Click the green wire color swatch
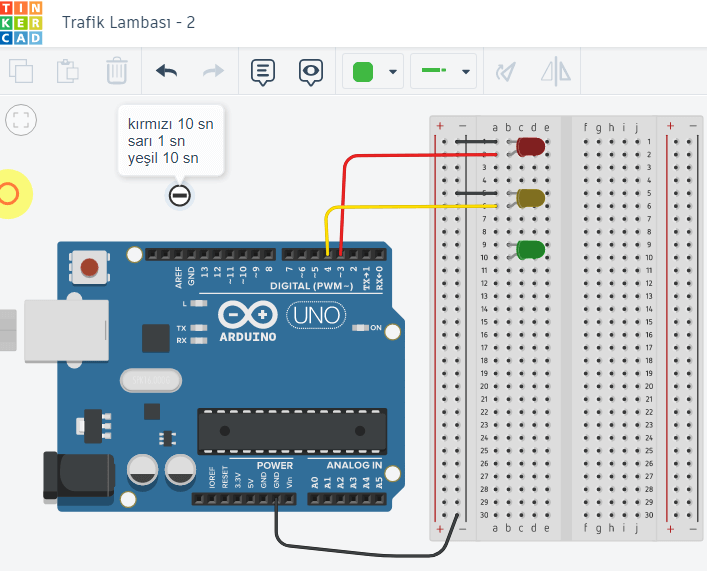 363,72
